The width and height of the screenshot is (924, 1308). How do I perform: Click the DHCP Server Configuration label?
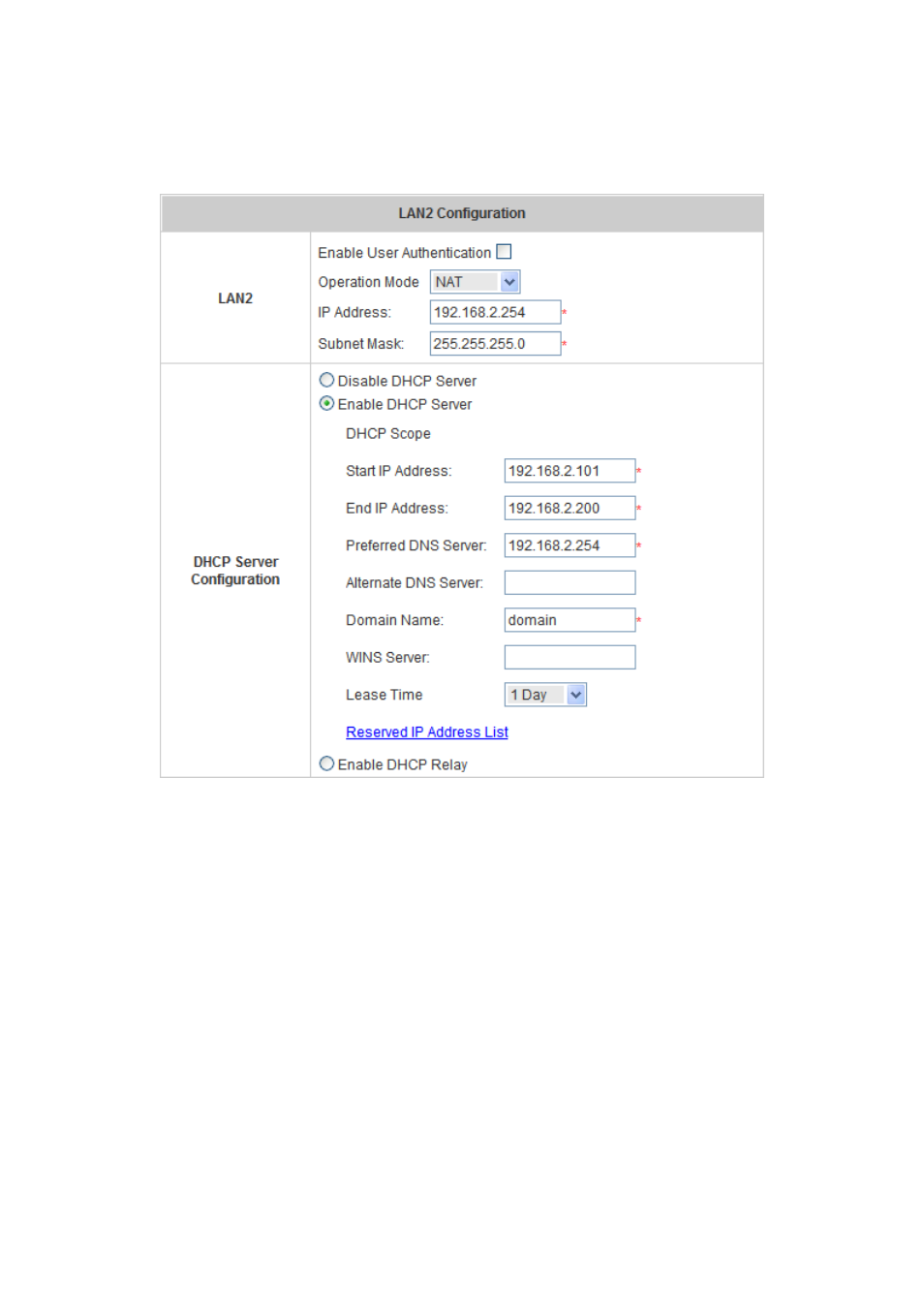[235, 571]
